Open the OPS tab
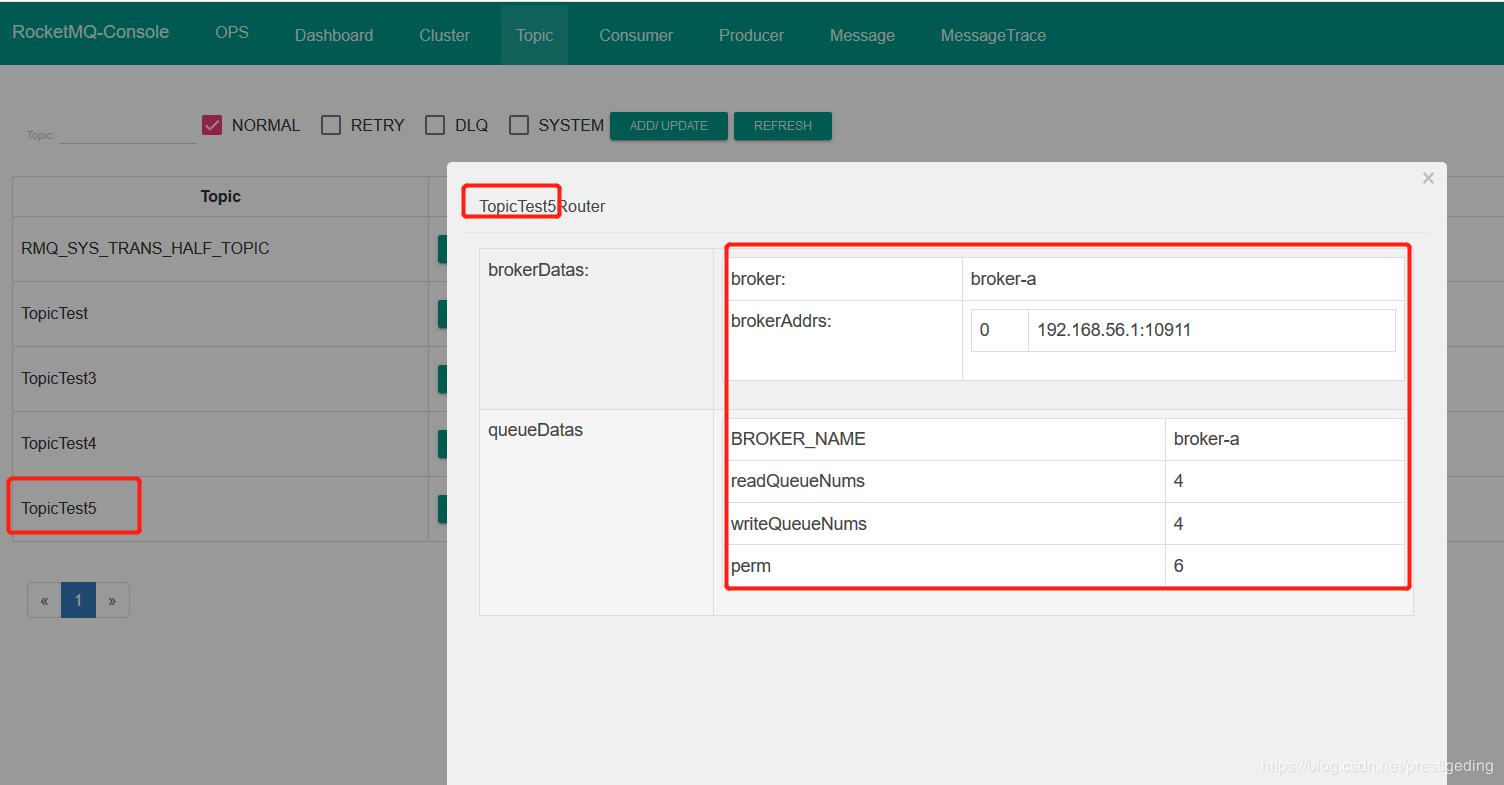1504x785 pixels. (x=232, y=32)
